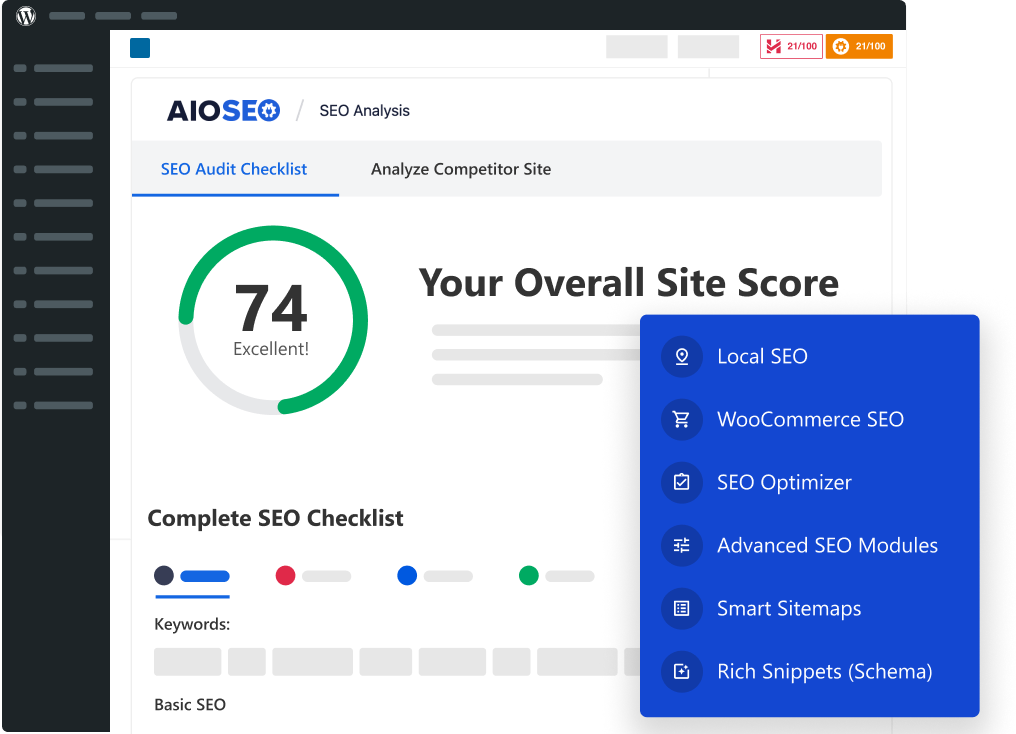Open the Local SEO feature link
The image size is (1016, 734).
[x=762, y=357]
